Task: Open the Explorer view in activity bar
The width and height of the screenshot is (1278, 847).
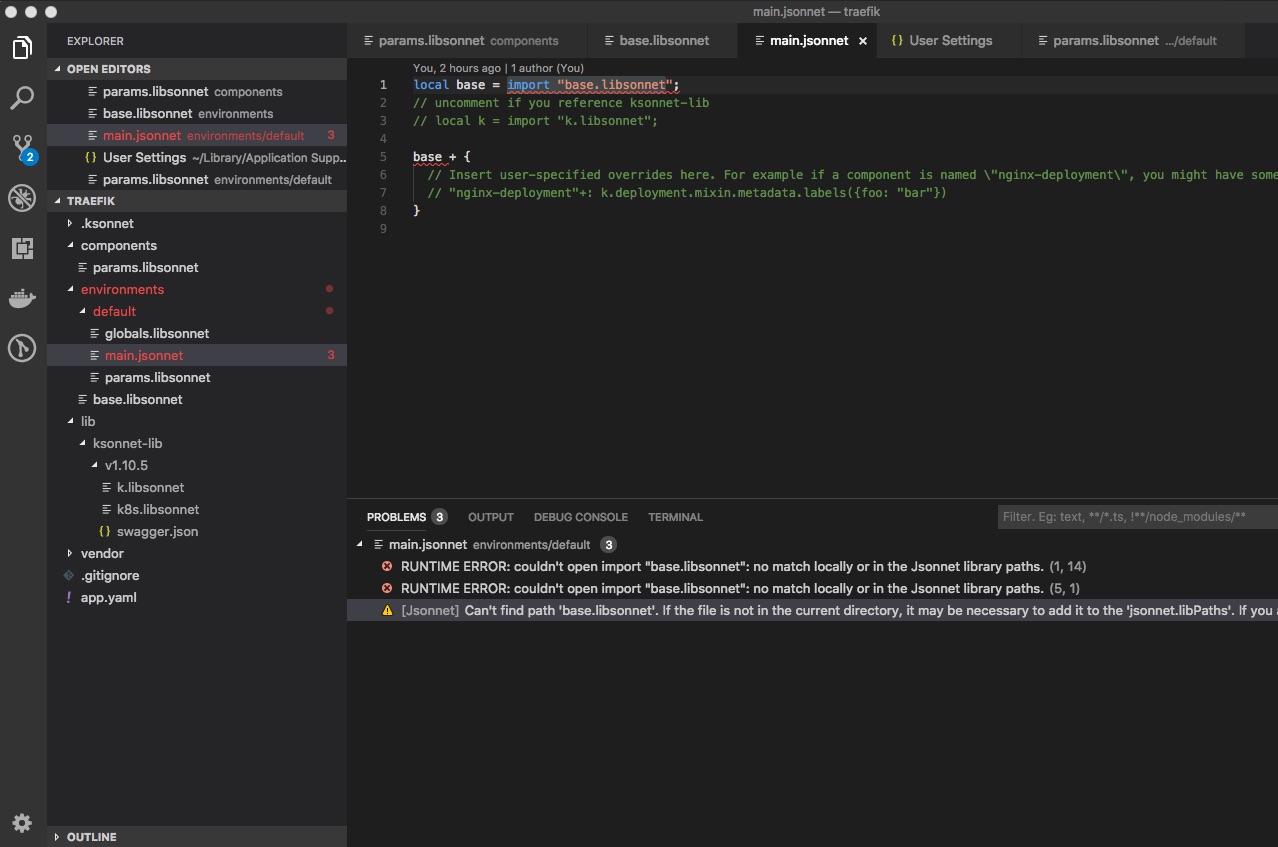Action: 22,47
